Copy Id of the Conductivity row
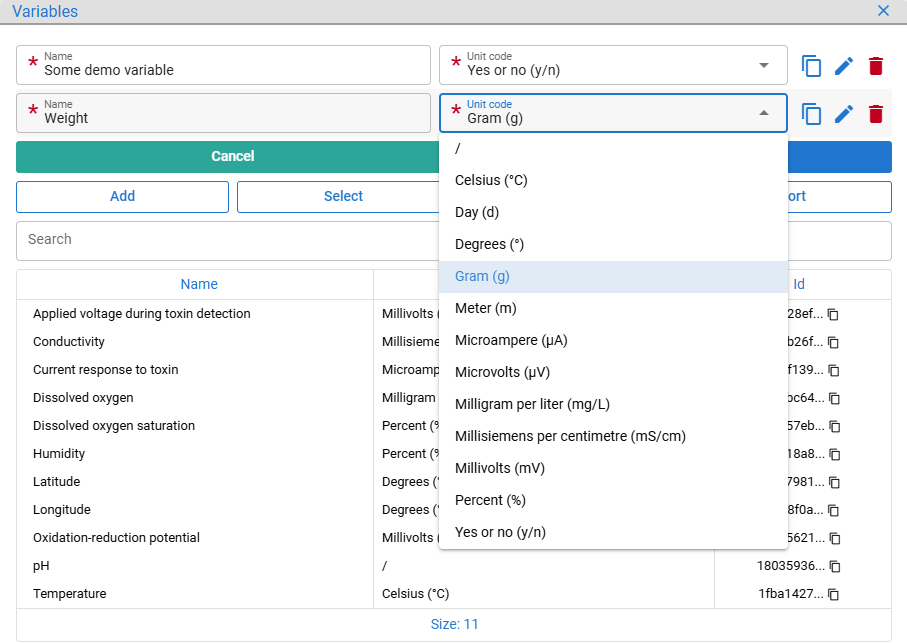 833,342
